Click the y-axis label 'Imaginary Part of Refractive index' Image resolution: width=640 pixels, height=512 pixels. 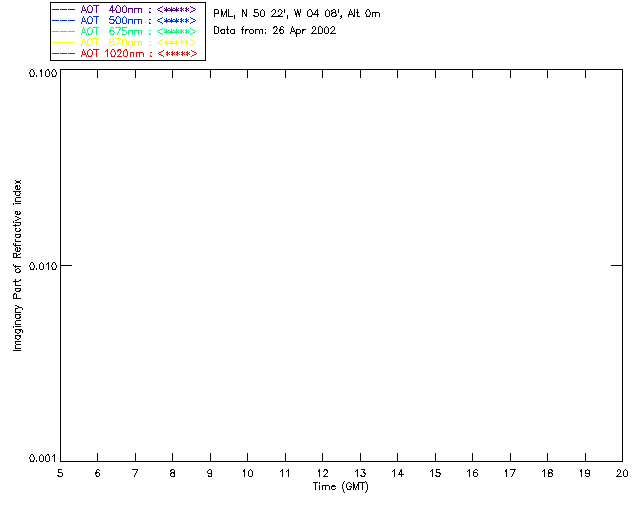coord(17,265)
